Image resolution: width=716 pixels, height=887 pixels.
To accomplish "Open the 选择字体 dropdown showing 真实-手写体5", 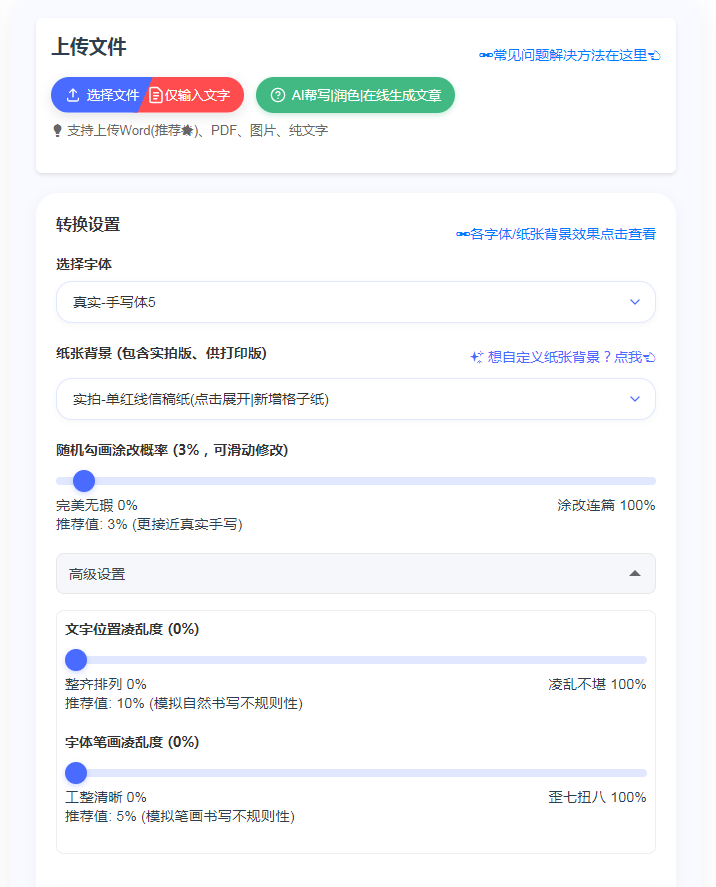I will 356,302.
